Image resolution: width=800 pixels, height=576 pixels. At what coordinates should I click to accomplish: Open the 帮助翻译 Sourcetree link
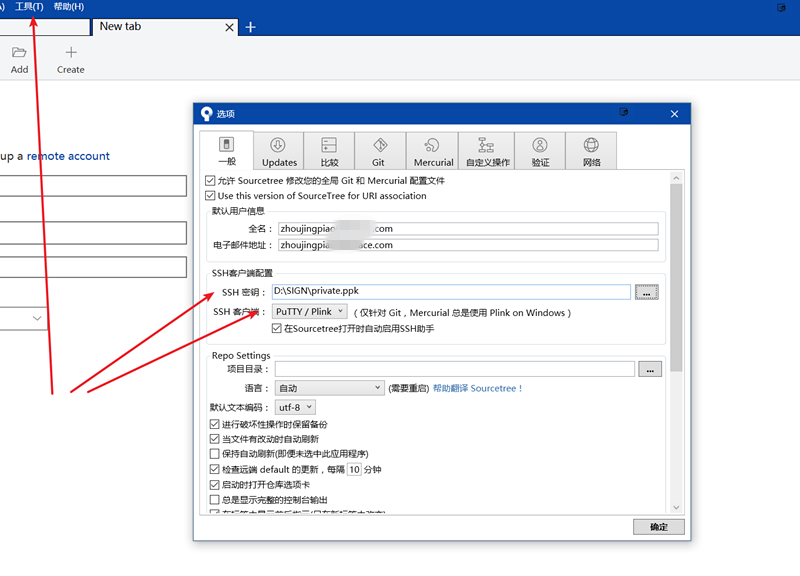click(x=478, y=388)
